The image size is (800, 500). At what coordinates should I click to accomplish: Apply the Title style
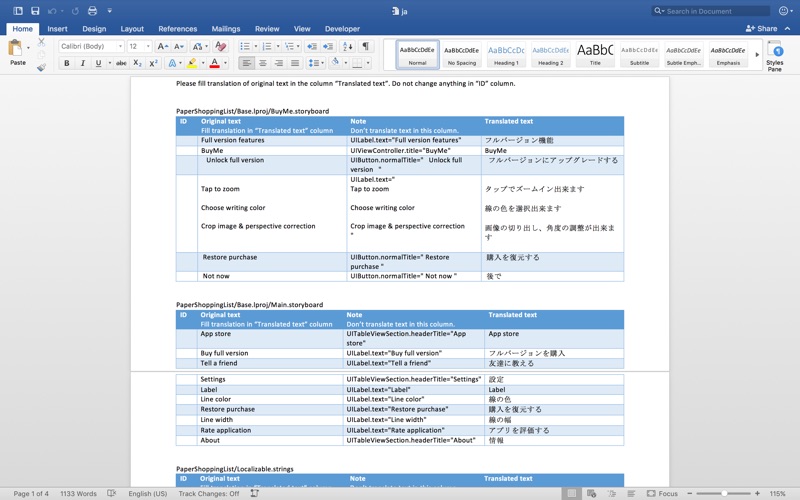[x=595, y=55]
